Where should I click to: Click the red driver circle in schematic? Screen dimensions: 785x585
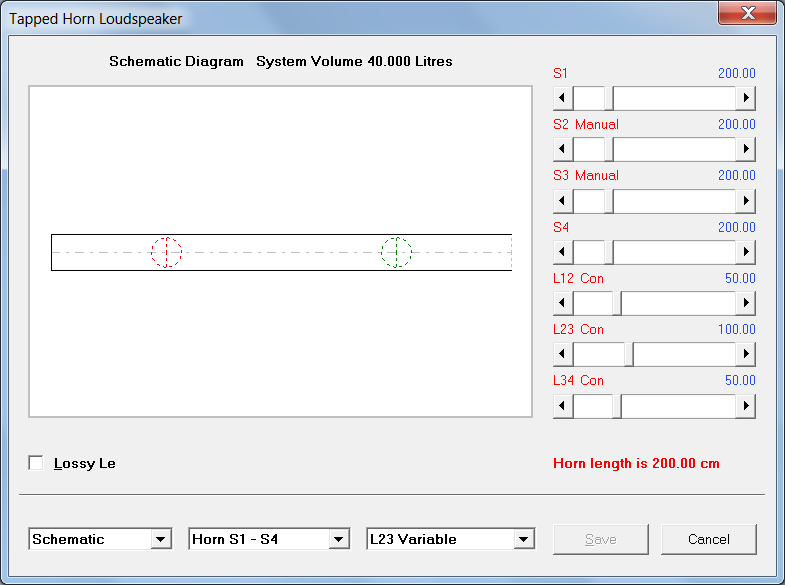coord(166,252)
